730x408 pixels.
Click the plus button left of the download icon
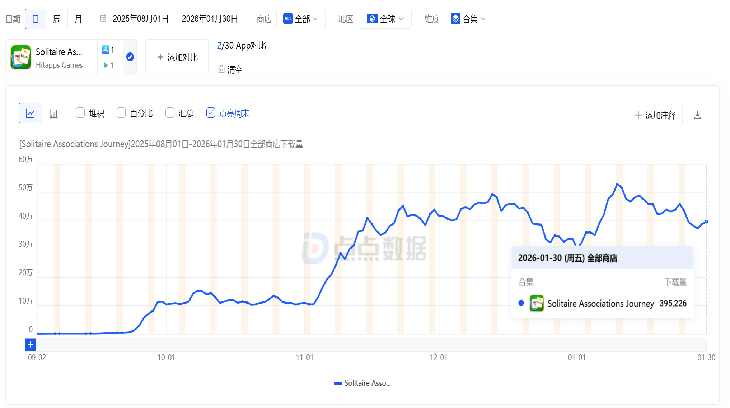pos(655,115)
